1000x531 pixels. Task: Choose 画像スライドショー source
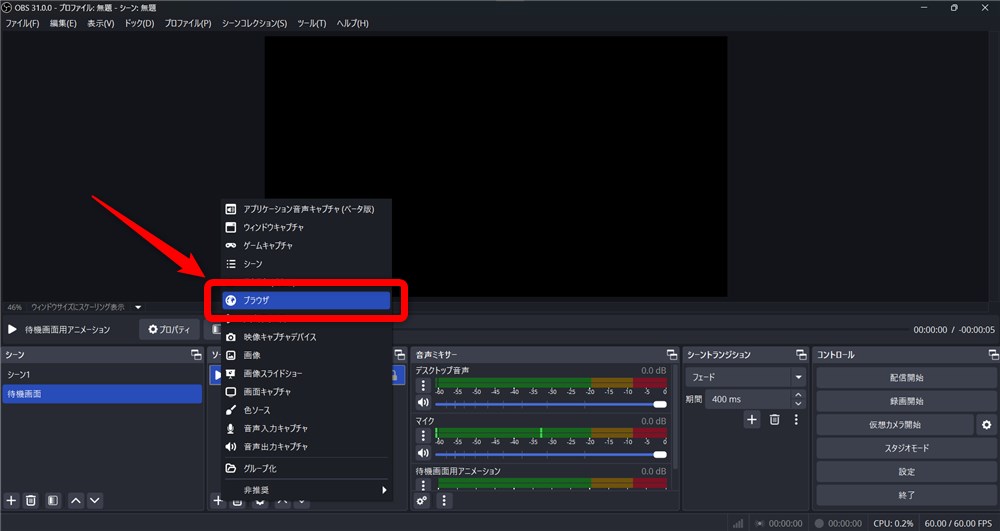pyautogui.click(x=306, y=374)
